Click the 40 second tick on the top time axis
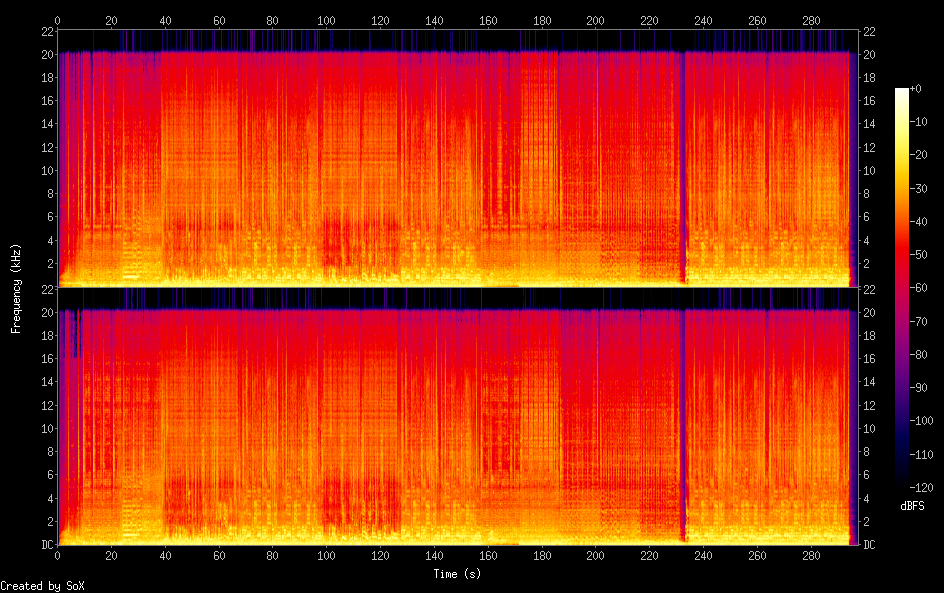Image resolution: width=944 pixels, height=593 pixels. (x=165, y=20)
